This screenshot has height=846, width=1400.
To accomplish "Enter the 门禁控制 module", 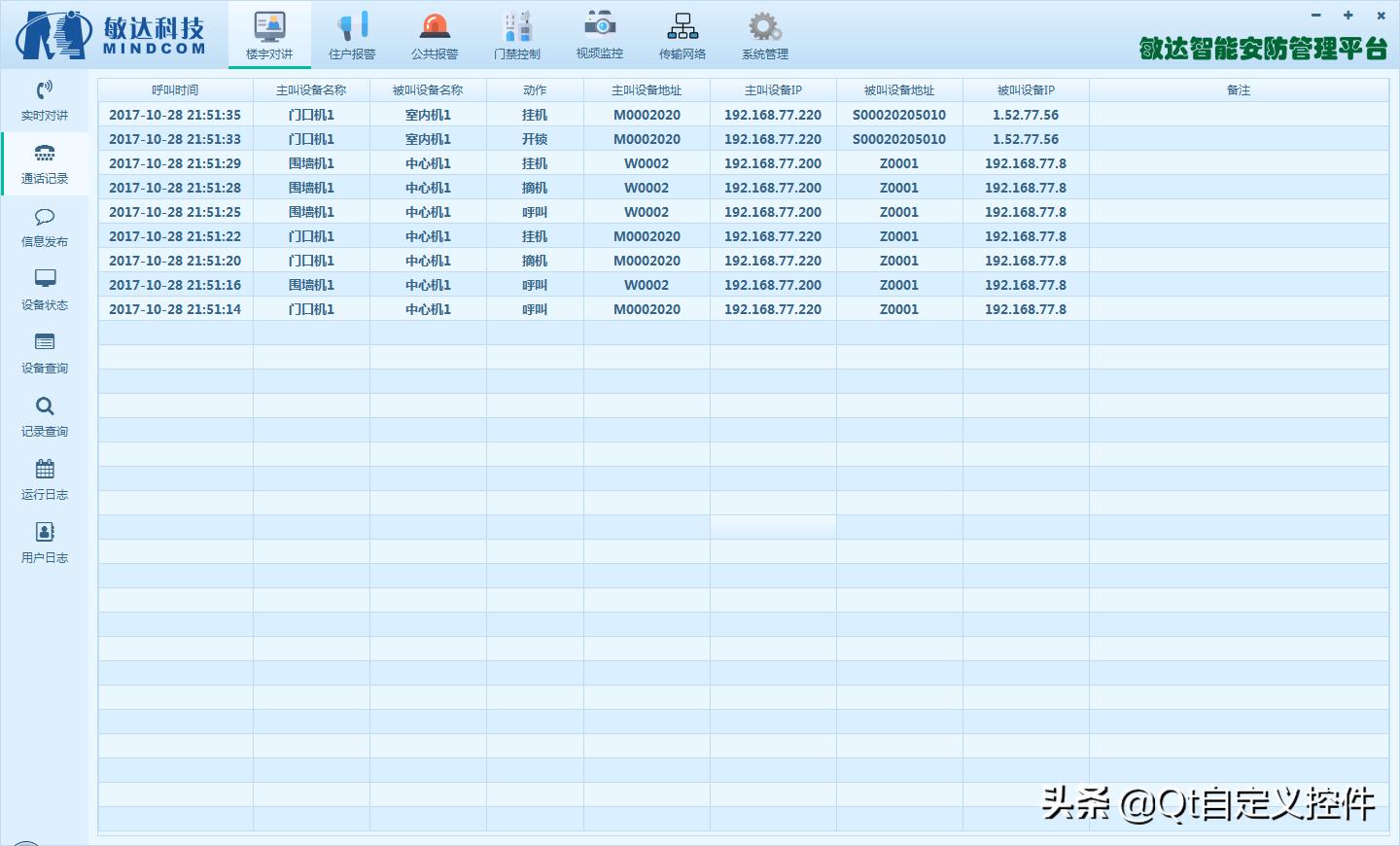I will (x=516, y=34).
